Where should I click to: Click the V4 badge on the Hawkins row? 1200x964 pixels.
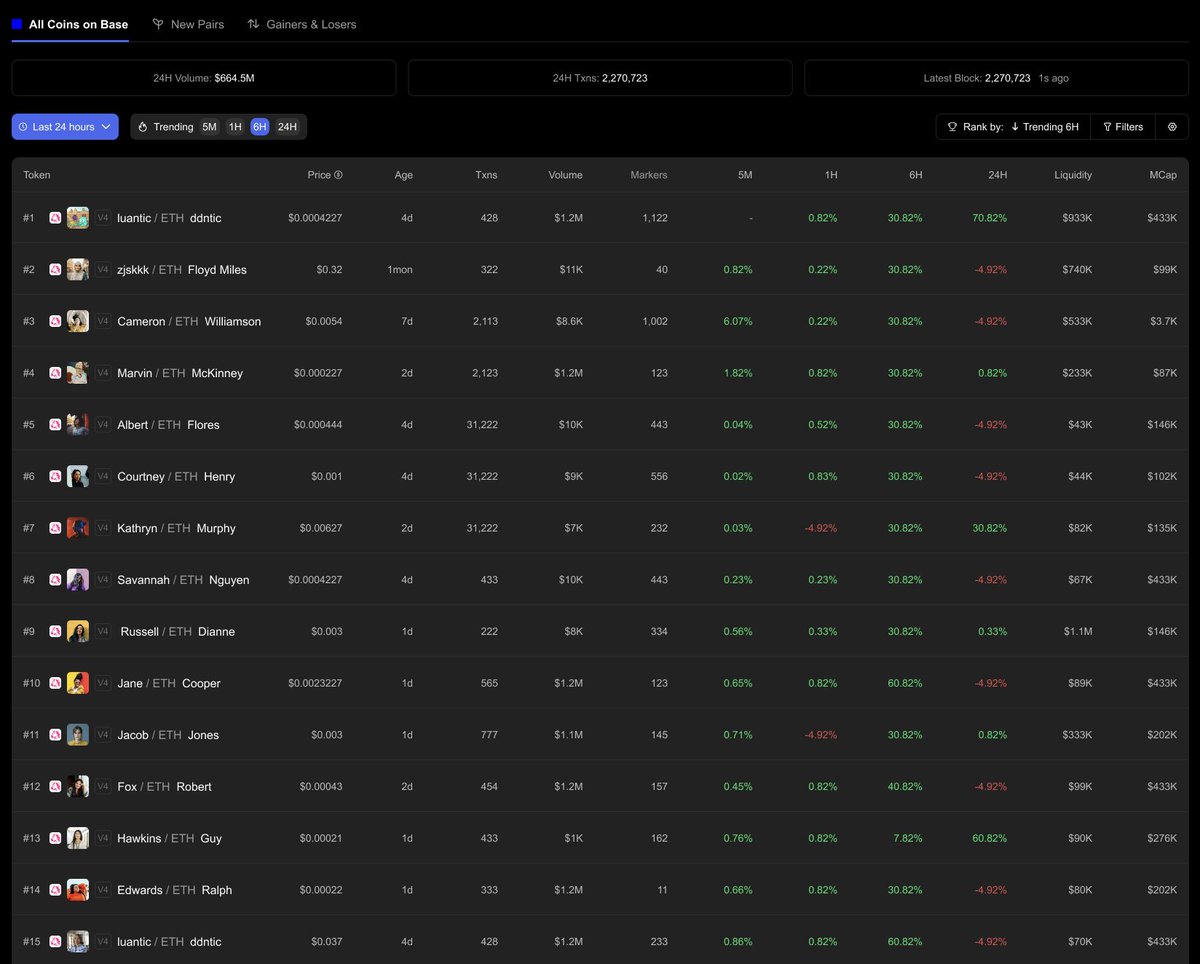tap(103, 838)
